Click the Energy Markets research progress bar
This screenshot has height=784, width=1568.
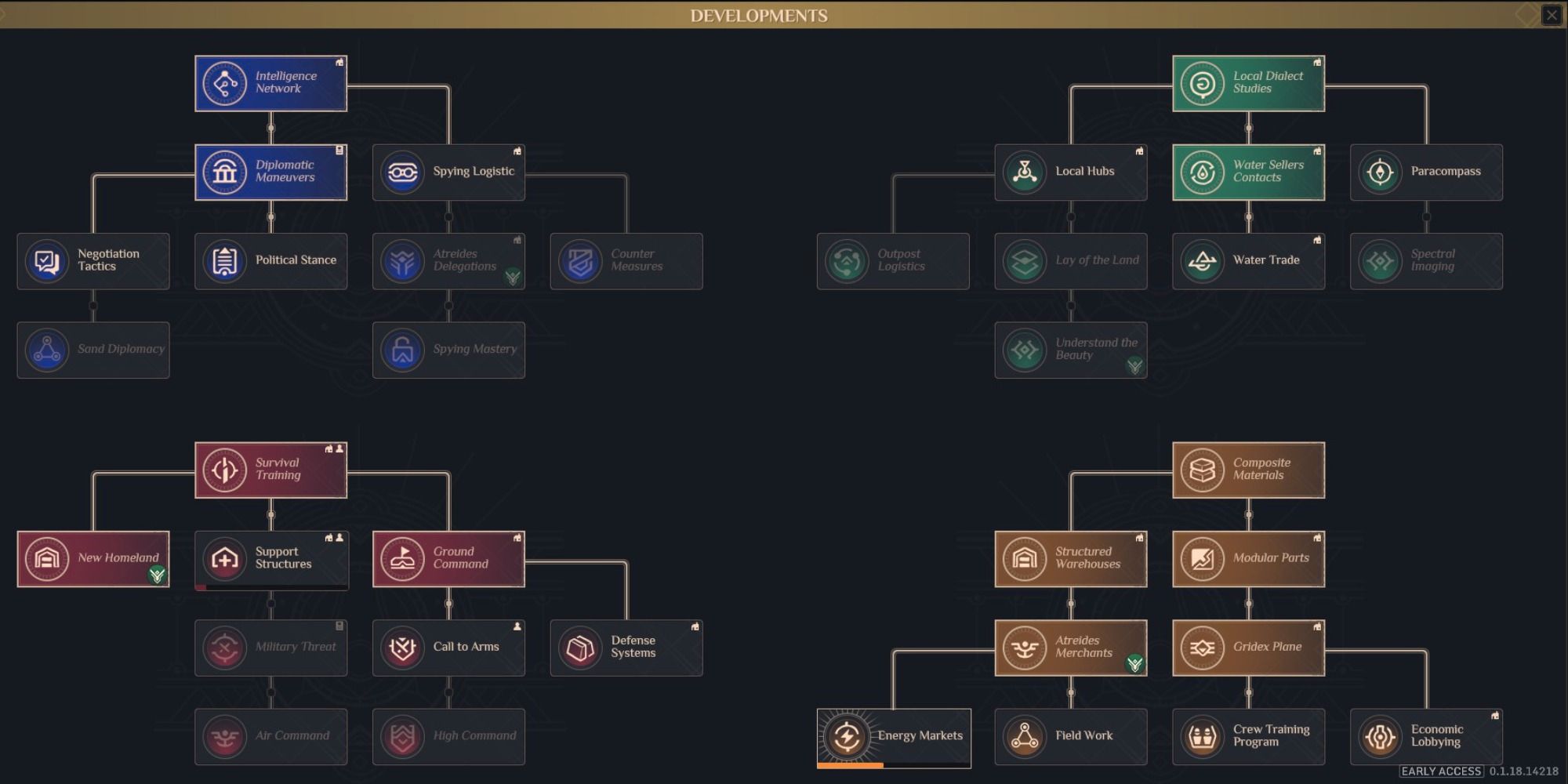click(x=894, y=765)
